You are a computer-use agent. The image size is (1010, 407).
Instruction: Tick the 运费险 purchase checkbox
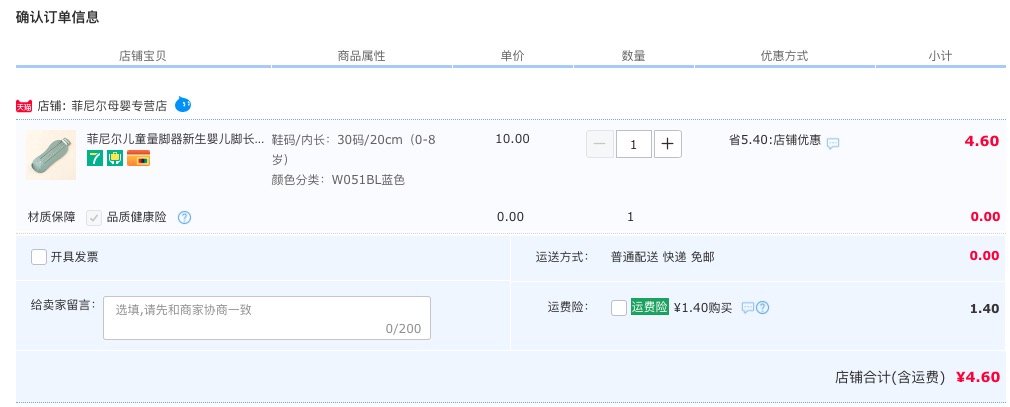point(619,308)
